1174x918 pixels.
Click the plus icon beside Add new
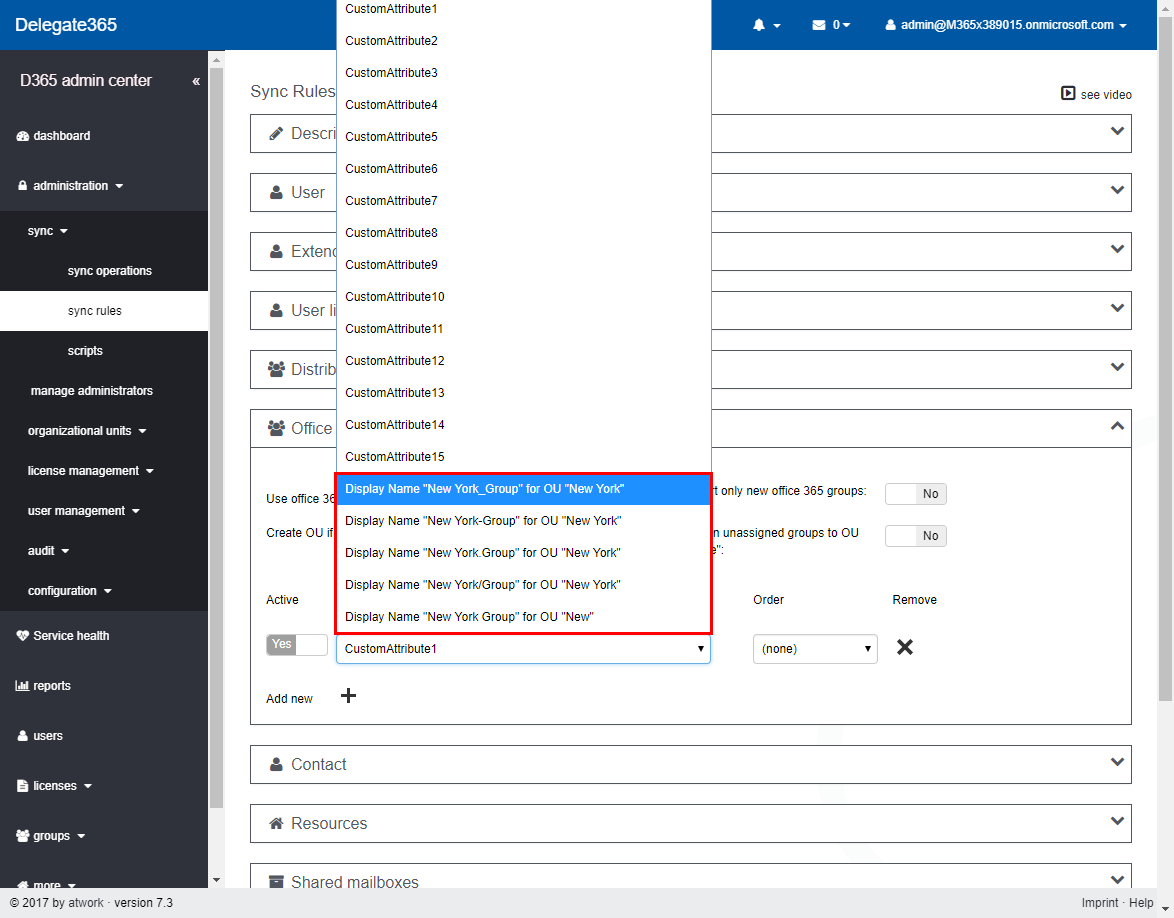(349, 696)
